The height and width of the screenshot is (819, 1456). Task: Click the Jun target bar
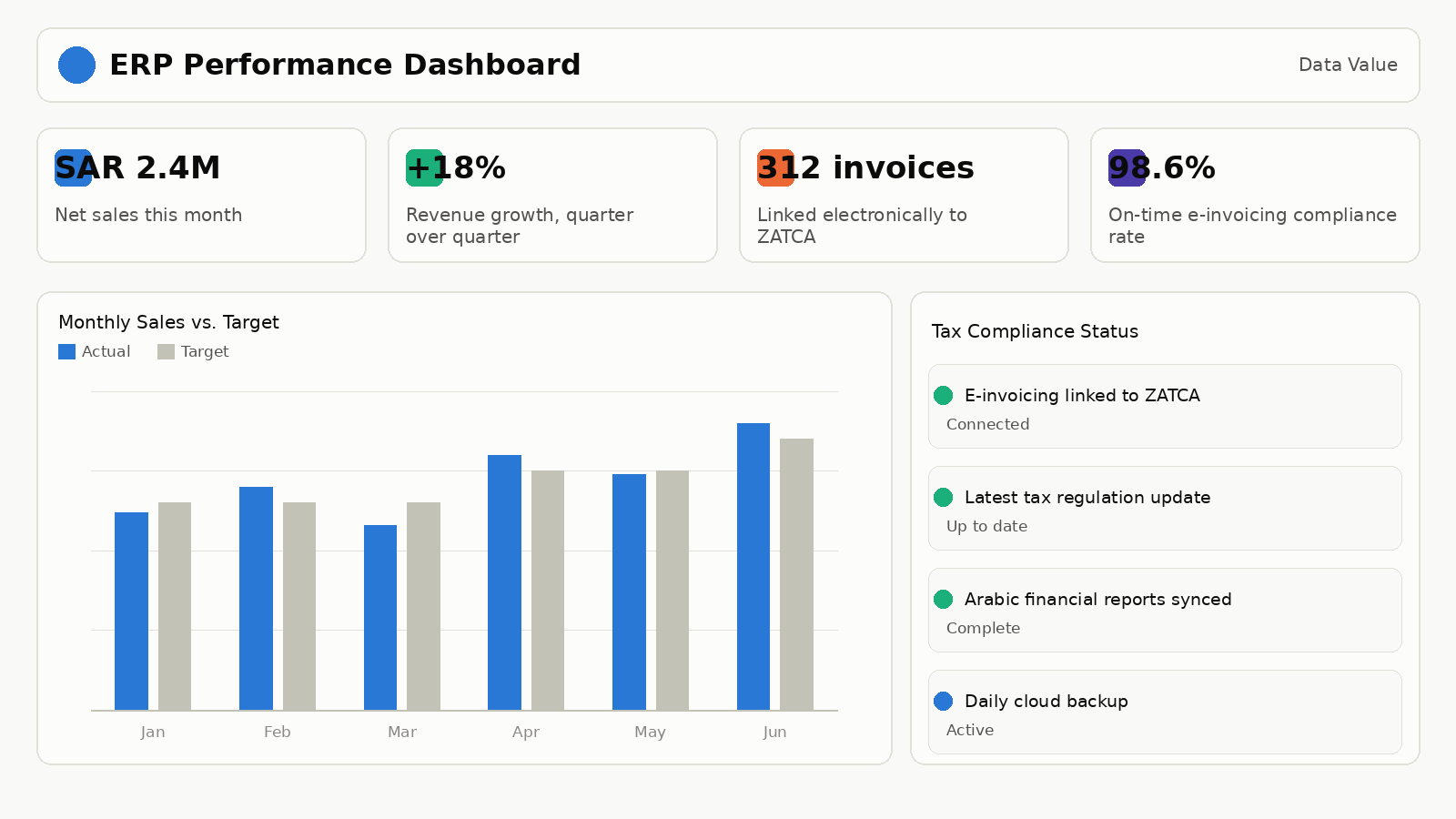(796, 574)
